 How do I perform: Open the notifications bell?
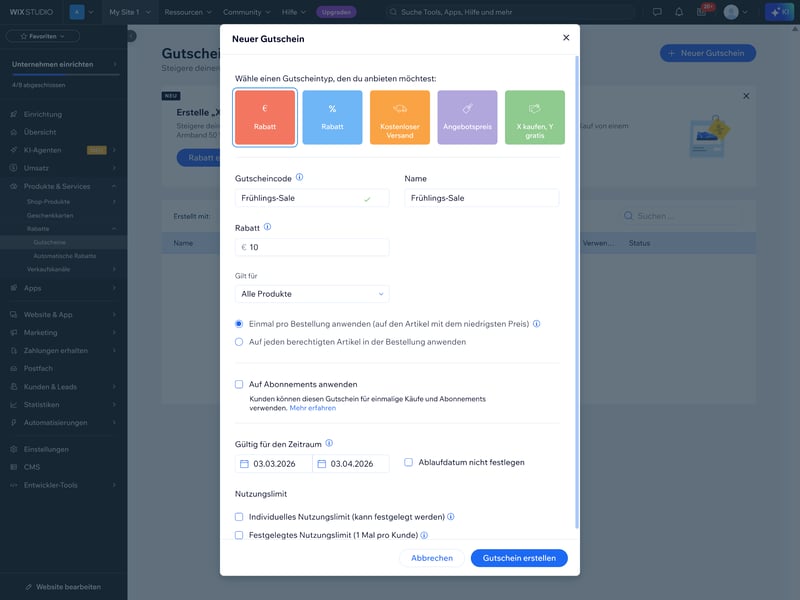tap(679, 12)
